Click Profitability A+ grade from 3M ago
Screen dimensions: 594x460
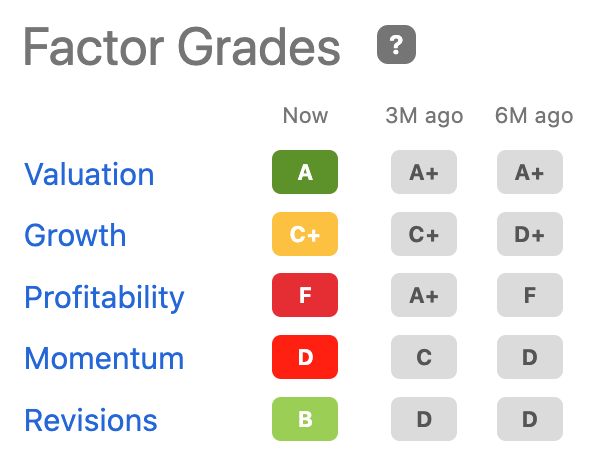424,295
